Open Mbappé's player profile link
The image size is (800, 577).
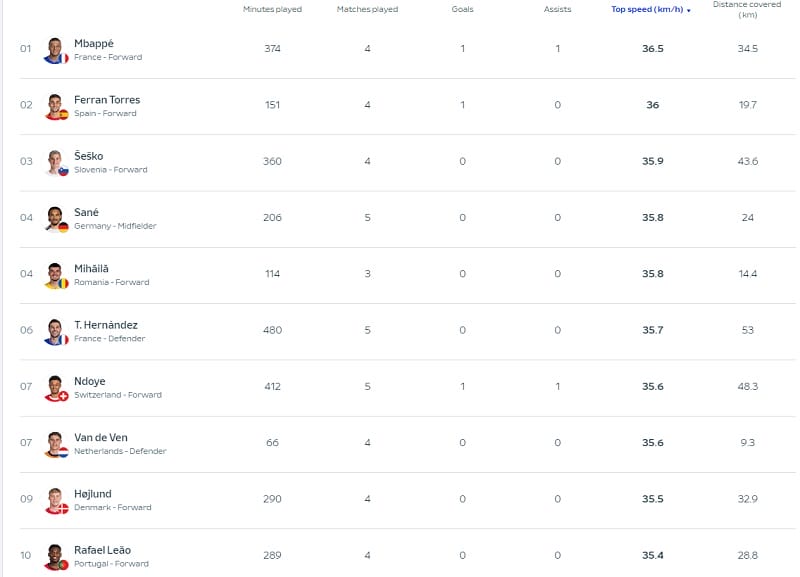97,43
